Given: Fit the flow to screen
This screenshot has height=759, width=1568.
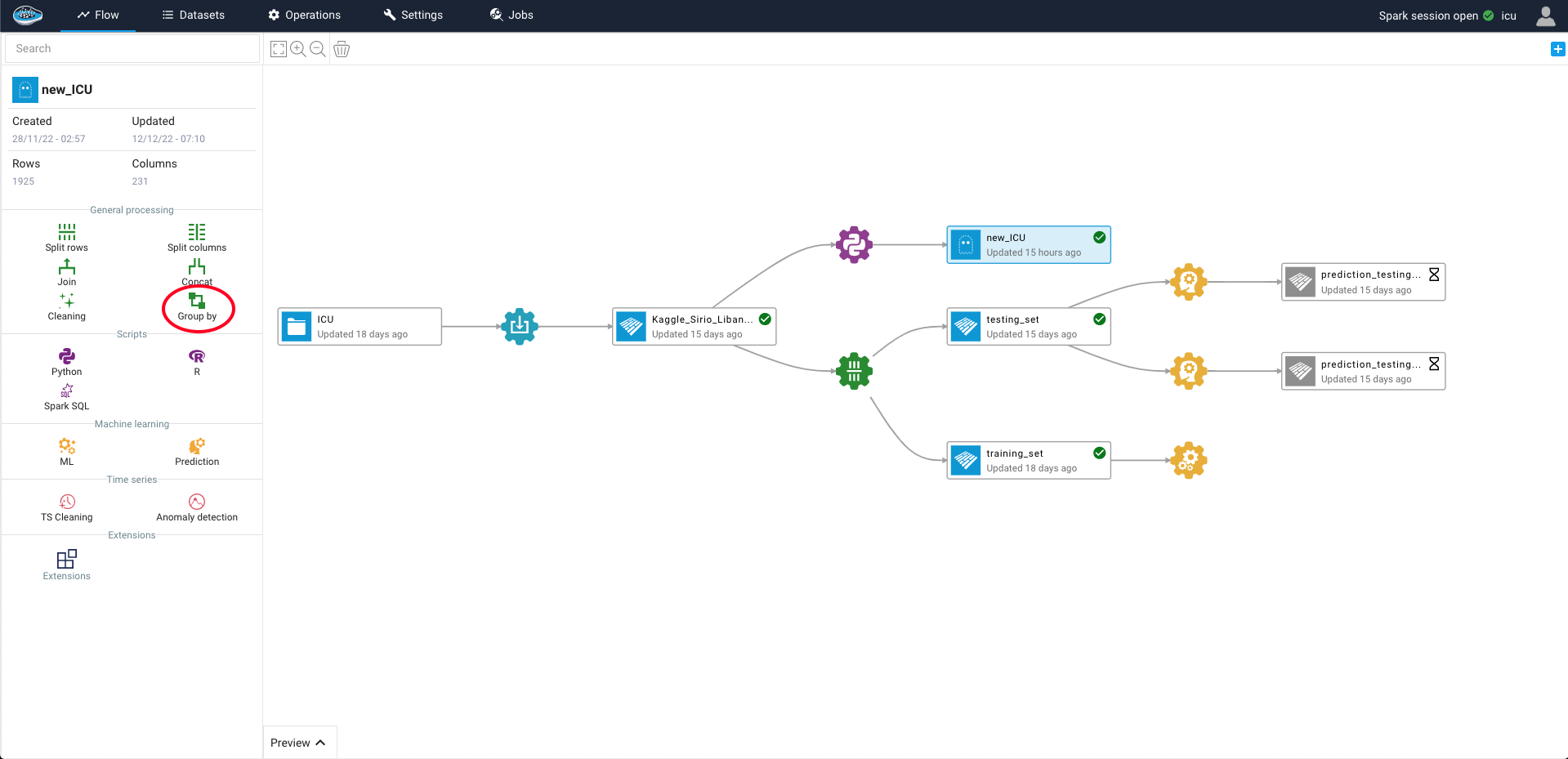Looking at the screenshot, I should pyautogui.click(x=279, y=49).
